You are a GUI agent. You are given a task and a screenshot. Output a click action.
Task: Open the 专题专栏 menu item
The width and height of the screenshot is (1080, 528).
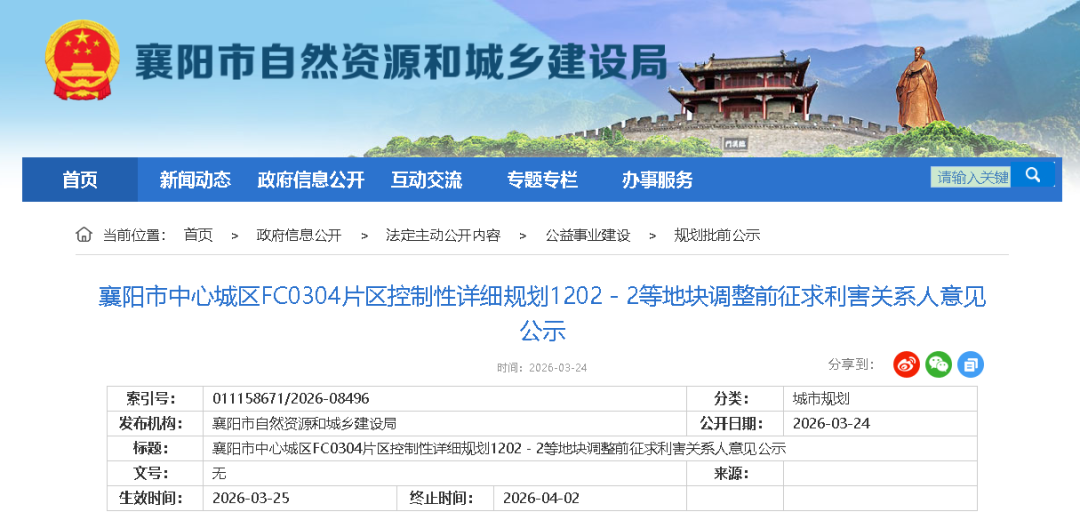click(x=542, y=180)
